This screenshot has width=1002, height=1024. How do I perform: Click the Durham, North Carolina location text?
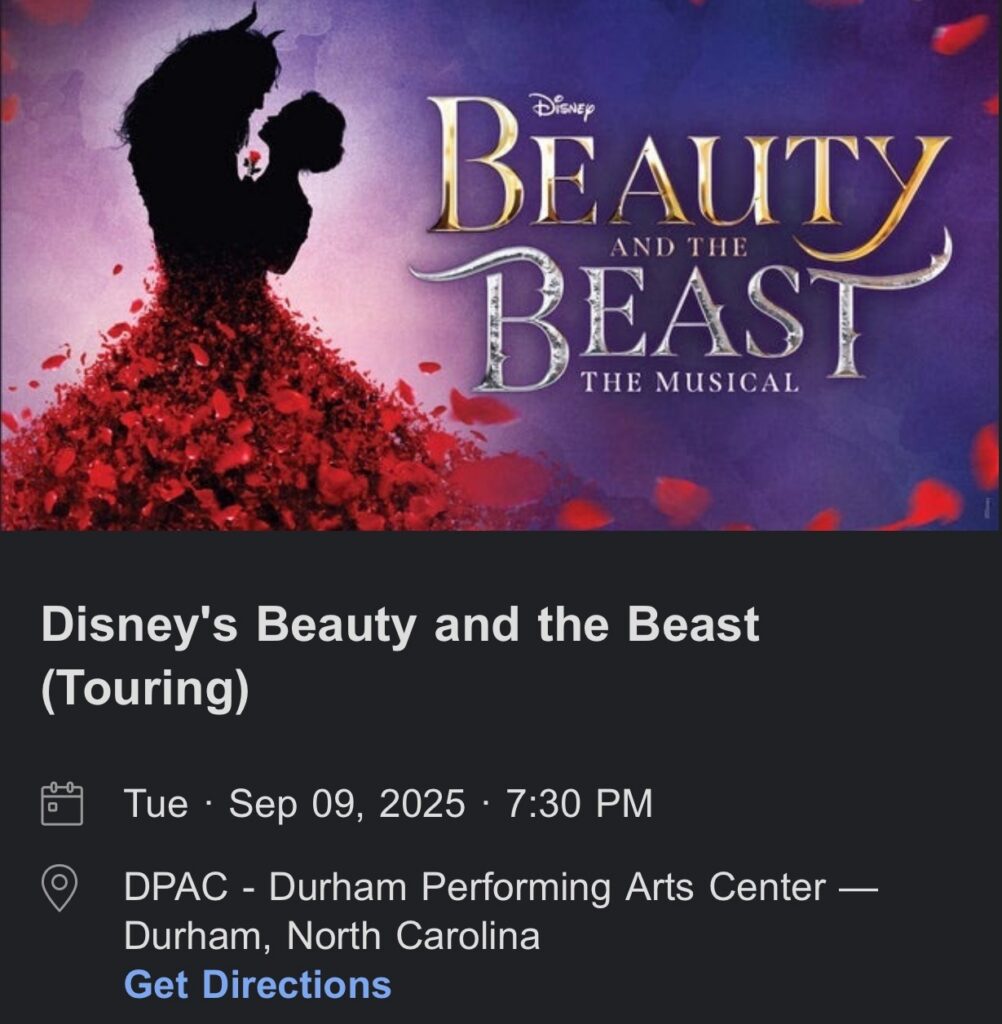pyautogui.click(x=332, y=936)
